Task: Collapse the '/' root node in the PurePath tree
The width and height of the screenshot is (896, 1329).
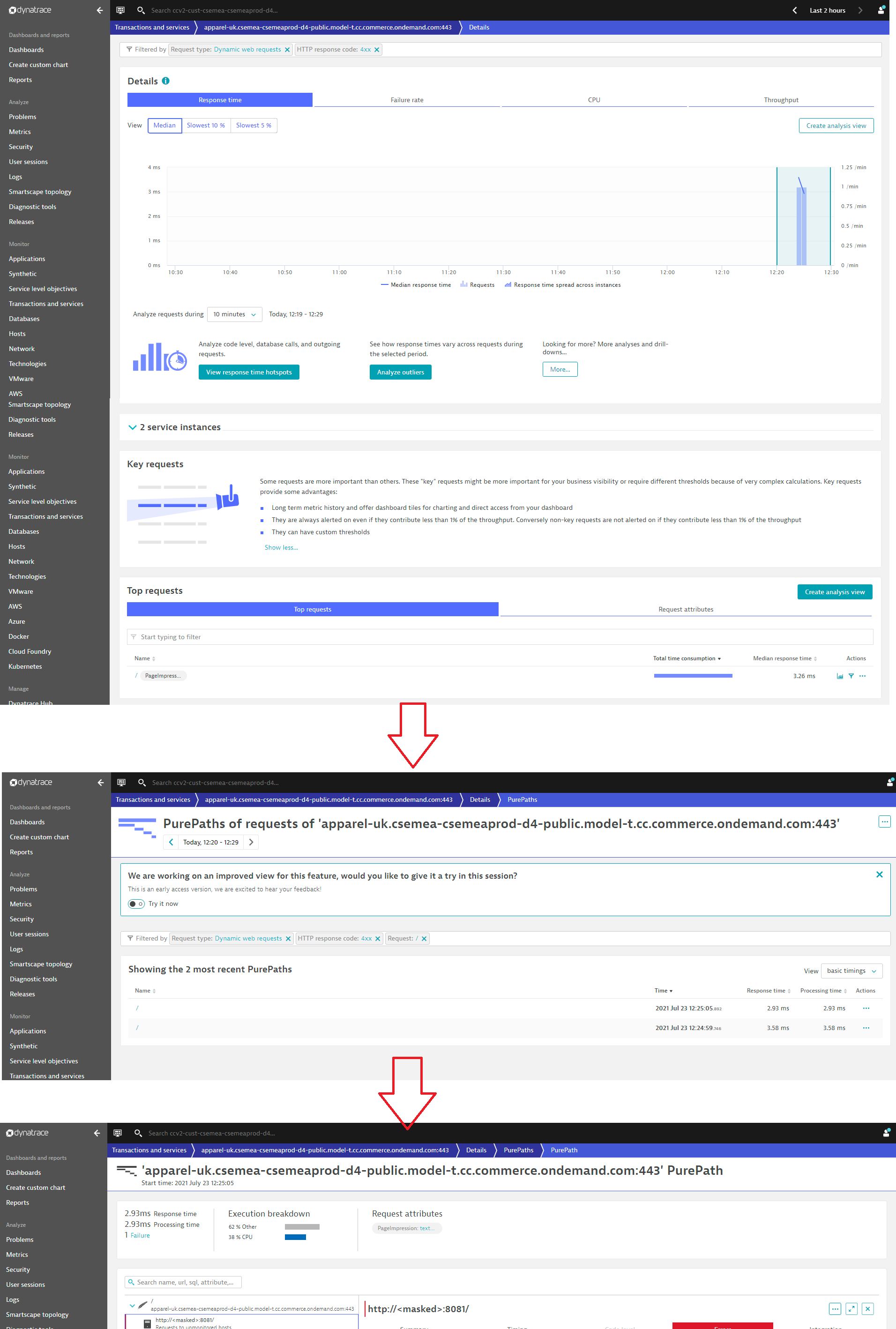Action: tap(133, 1306)
